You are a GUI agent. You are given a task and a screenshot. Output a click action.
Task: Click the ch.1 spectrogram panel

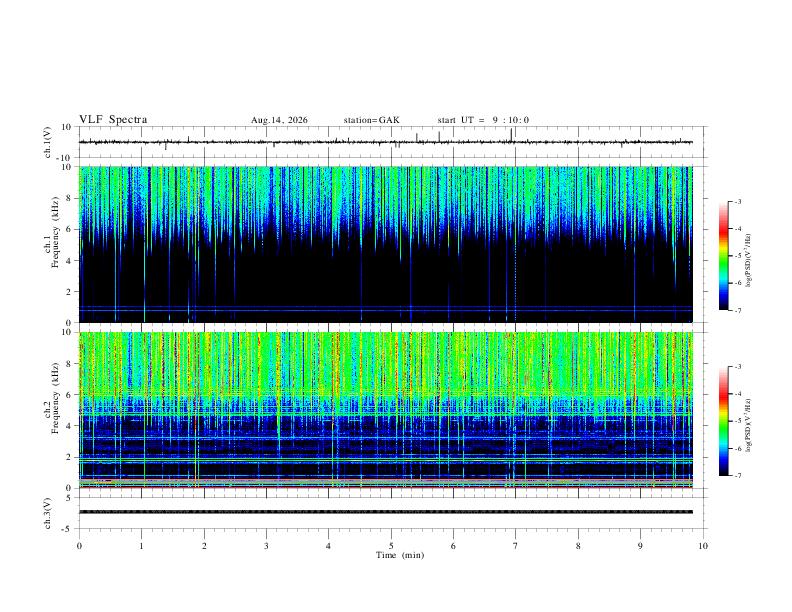pyautogui.click(x=385, y=244)
